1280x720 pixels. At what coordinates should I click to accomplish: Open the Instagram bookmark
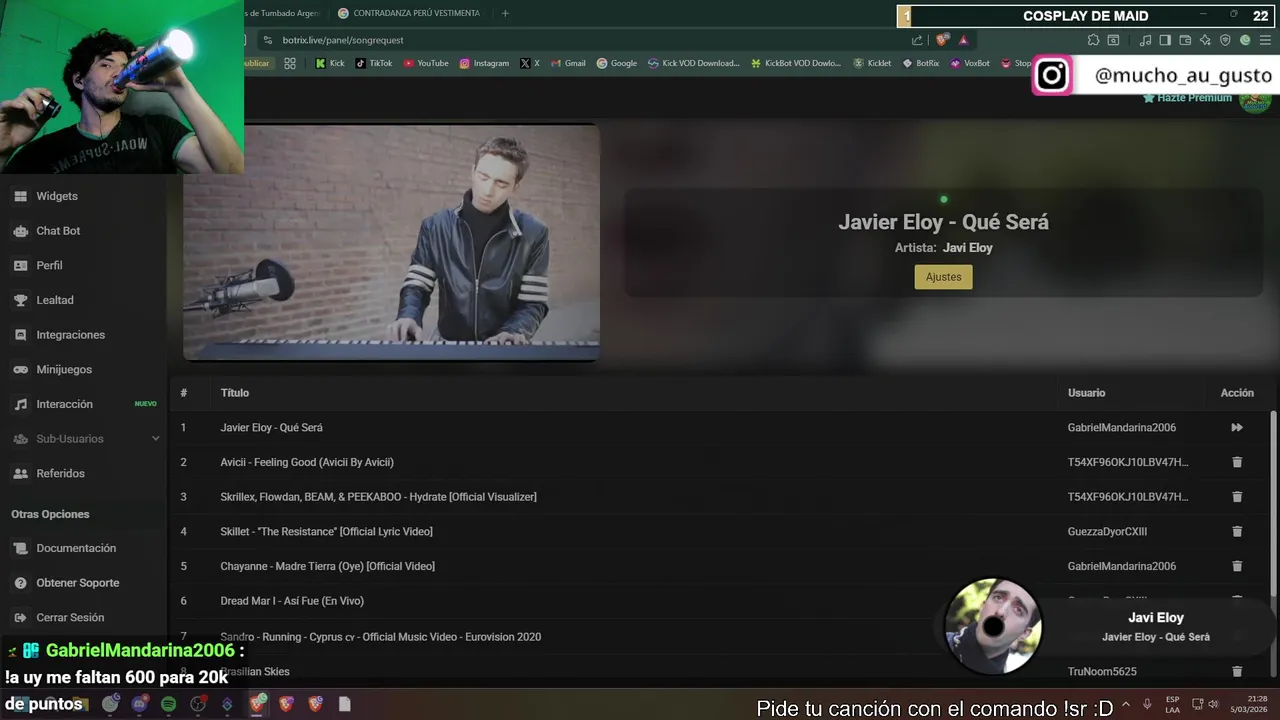484,63
